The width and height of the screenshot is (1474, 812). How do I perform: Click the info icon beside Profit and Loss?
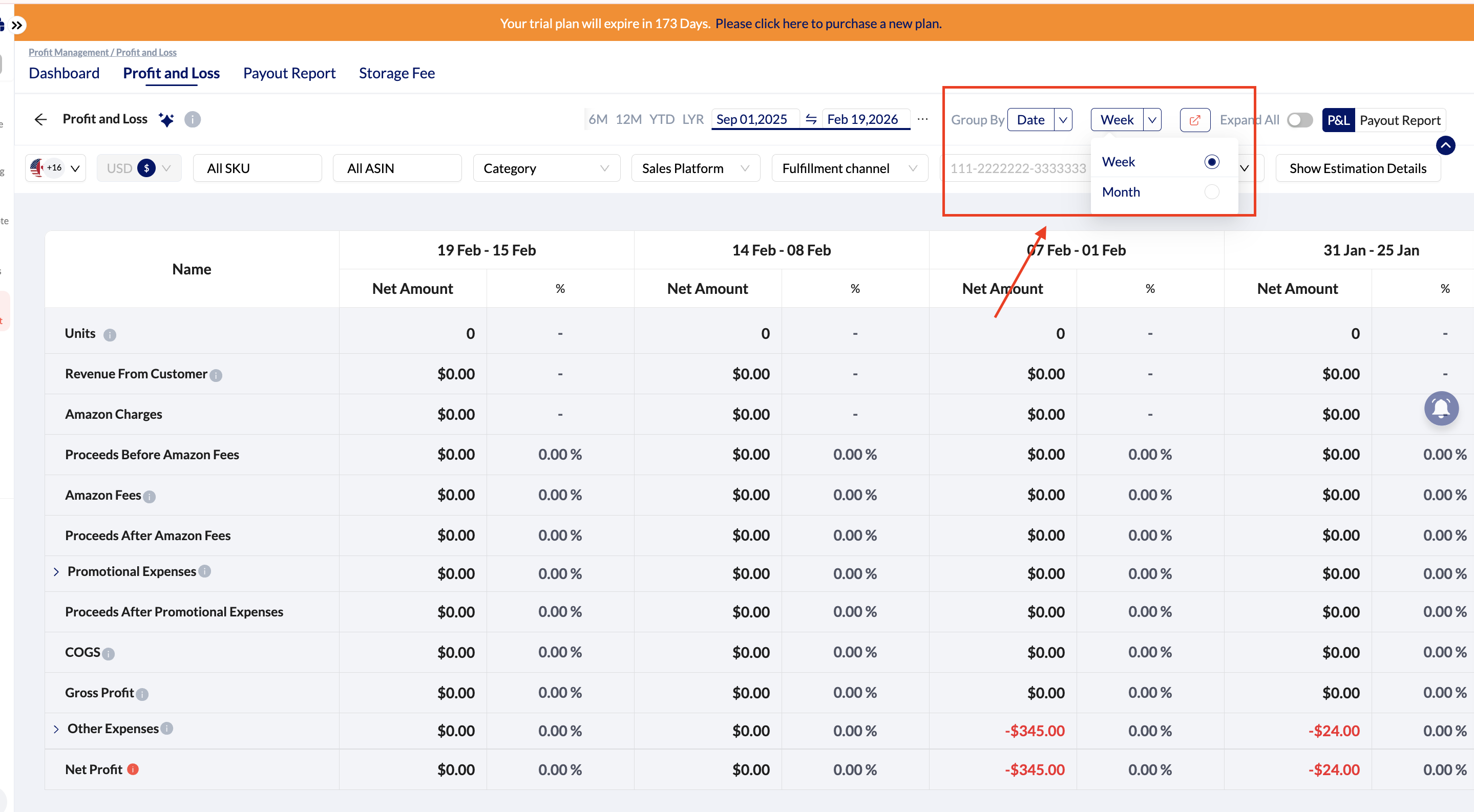[x=192, y=119]
